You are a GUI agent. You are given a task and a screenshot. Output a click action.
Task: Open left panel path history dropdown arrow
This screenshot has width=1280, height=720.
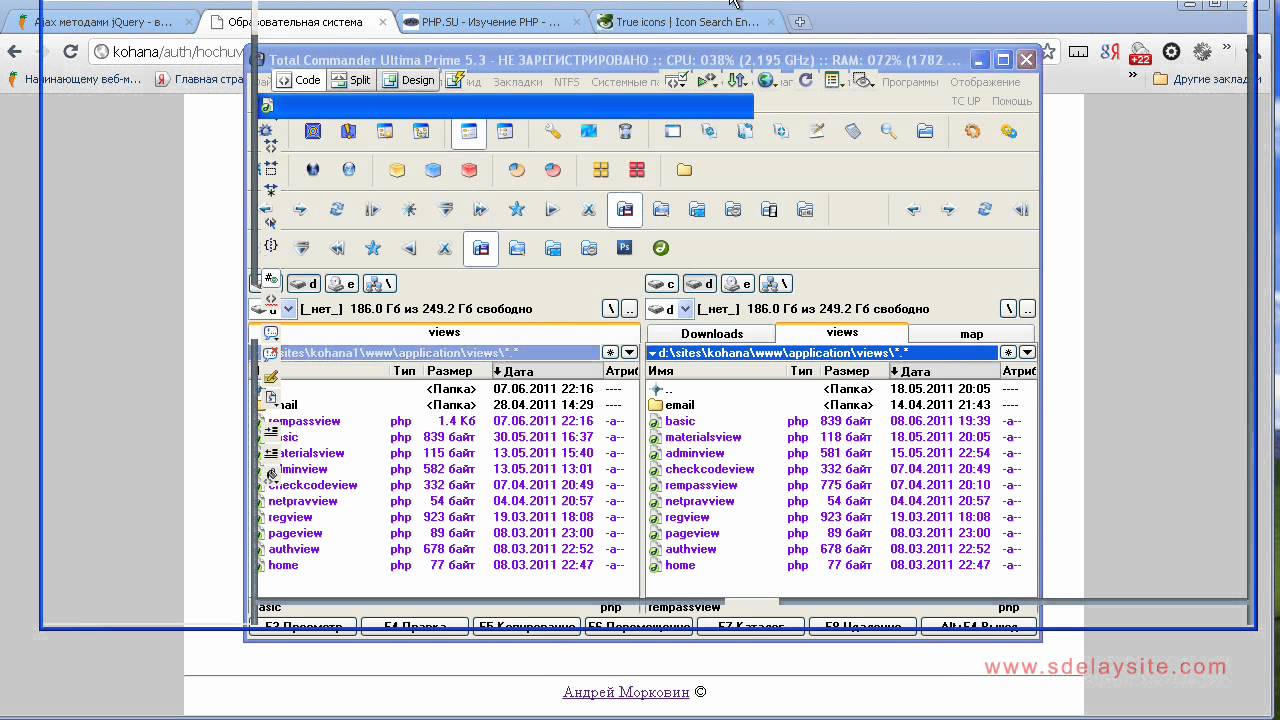click(629, 352)
